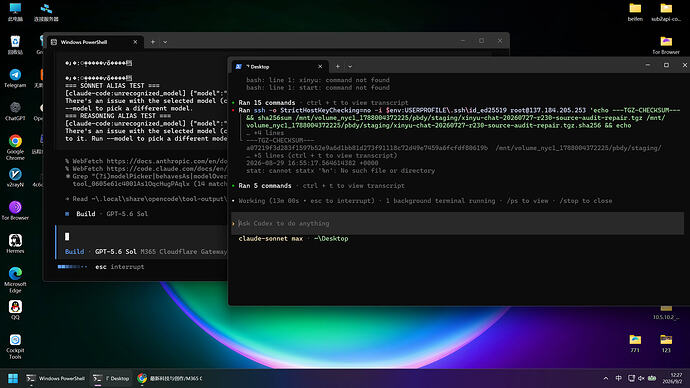Open the Windows Start menu
690x388 pixels.
click(13, 378)
